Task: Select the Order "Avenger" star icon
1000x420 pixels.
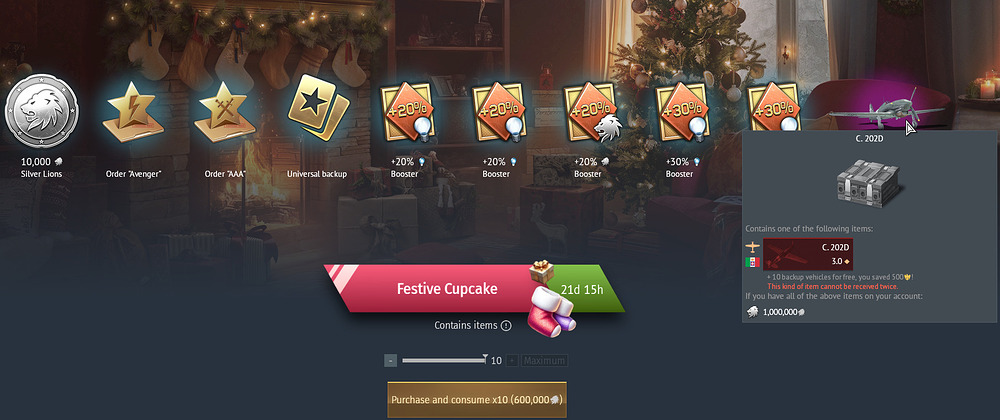Action: (133, 111)
